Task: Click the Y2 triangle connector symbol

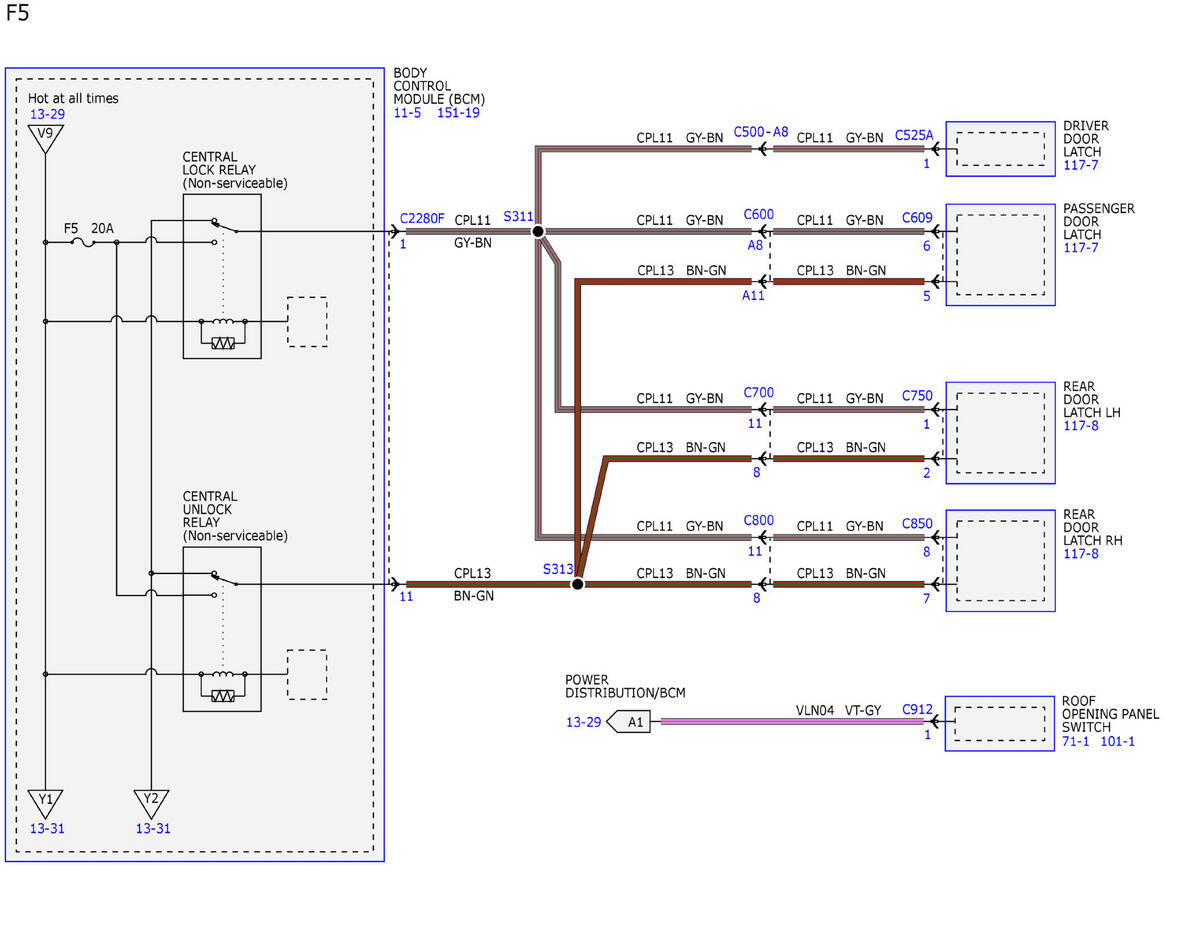Action: pos(151,802)
